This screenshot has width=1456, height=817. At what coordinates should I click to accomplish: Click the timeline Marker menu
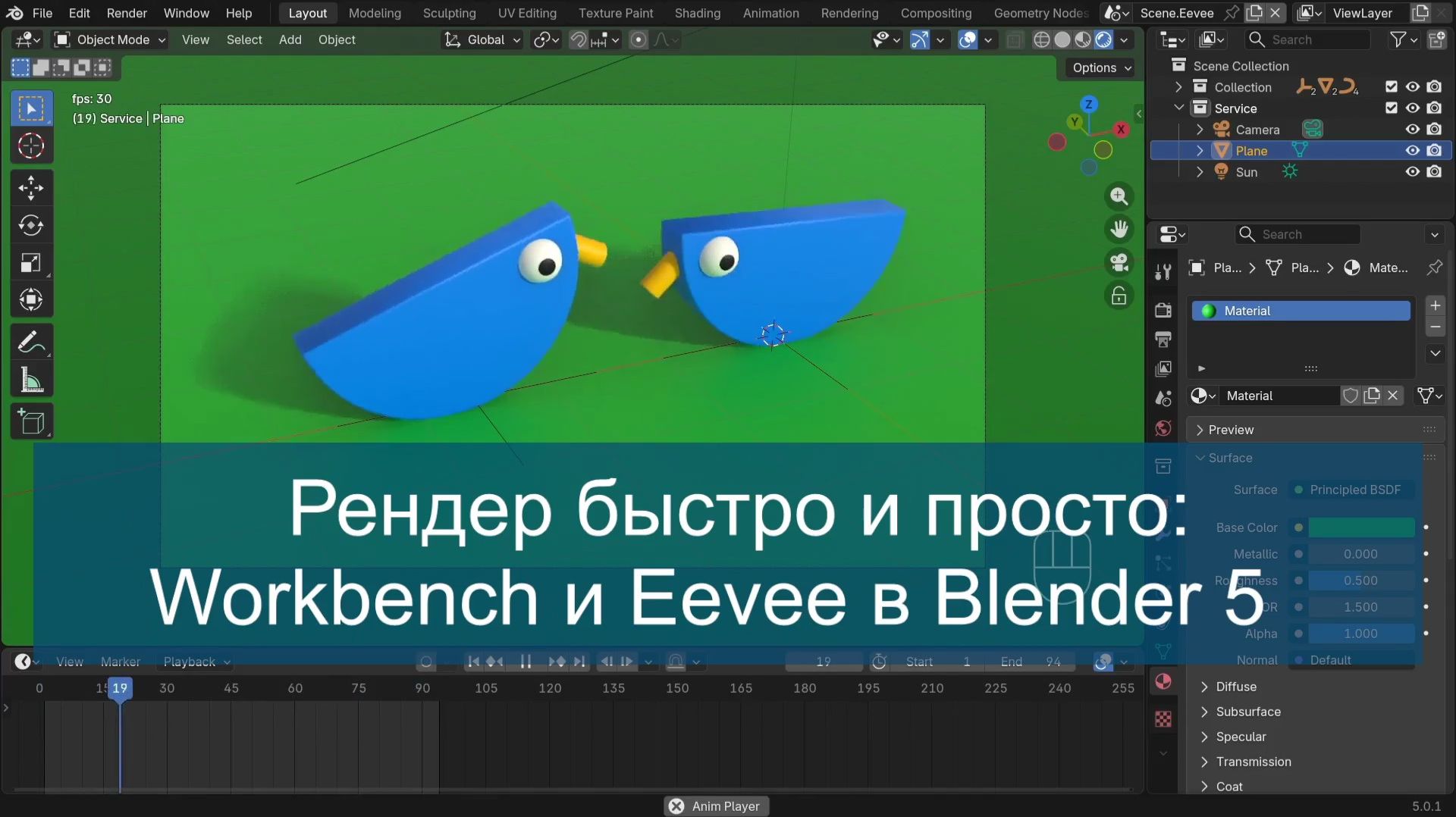pyautogui.click(x=121, y=662)
